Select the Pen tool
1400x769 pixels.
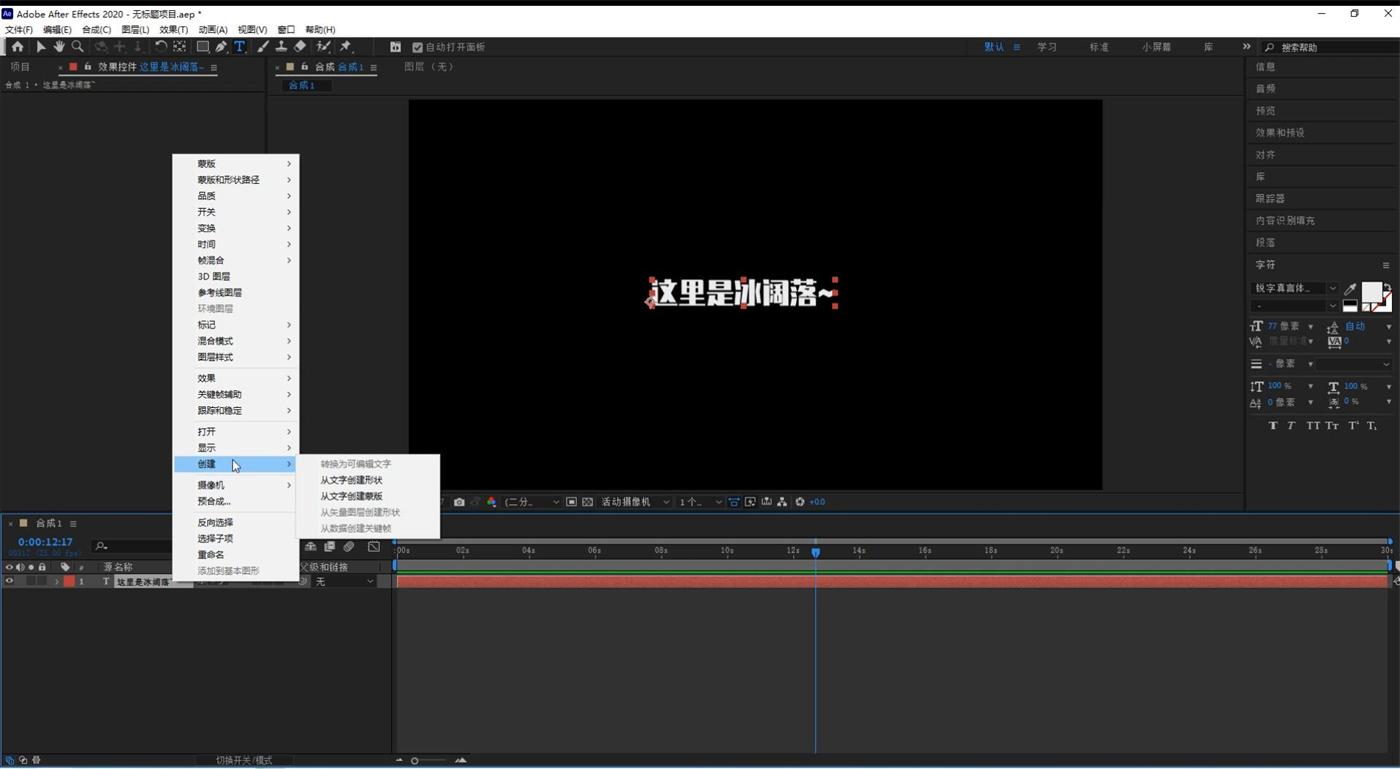pyautogui.click(x=222, y=47)
